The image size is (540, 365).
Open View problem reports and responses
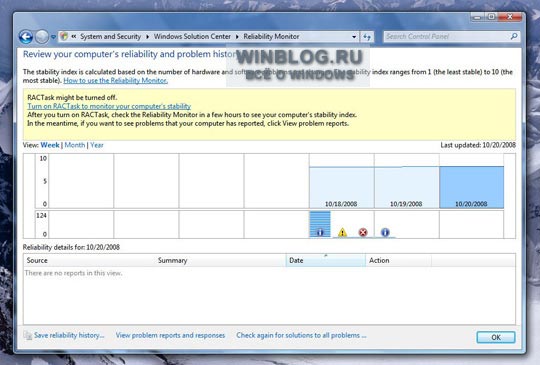(x=170, y=335)
